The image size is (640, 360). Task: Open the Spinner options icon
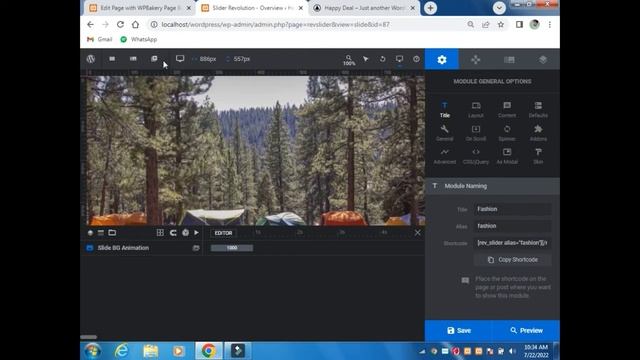(x=507, y=133)
